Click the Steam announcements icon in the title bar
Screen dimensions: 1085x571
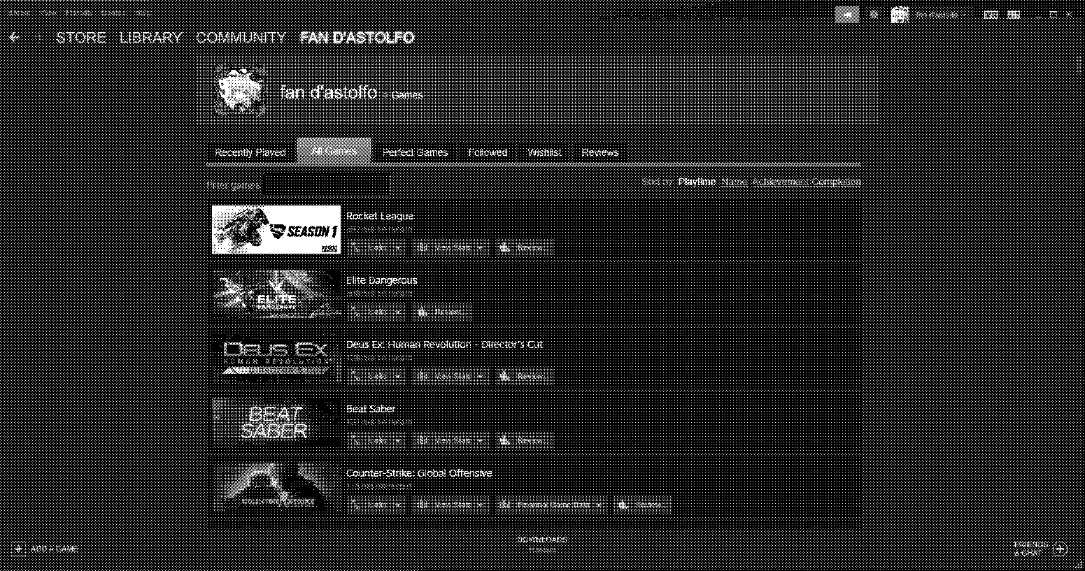pyautogui.click(x=846, y=15)
